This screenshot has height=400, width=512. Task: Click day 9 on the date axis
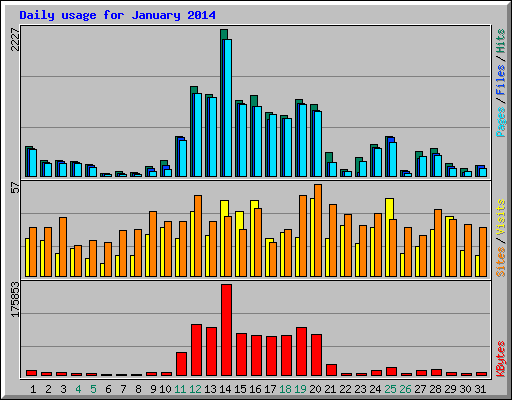tap(153, 389)
